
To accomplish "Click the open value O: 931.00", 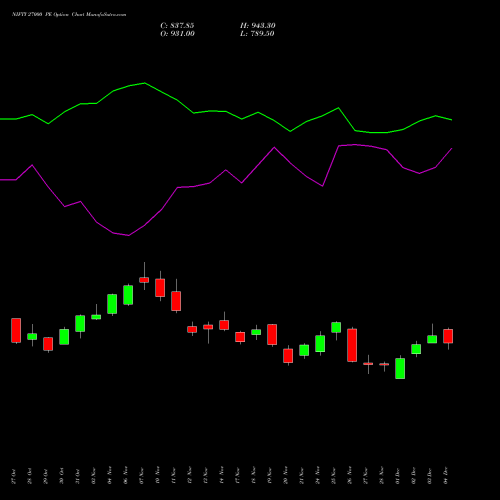I will tap(177, 34).
